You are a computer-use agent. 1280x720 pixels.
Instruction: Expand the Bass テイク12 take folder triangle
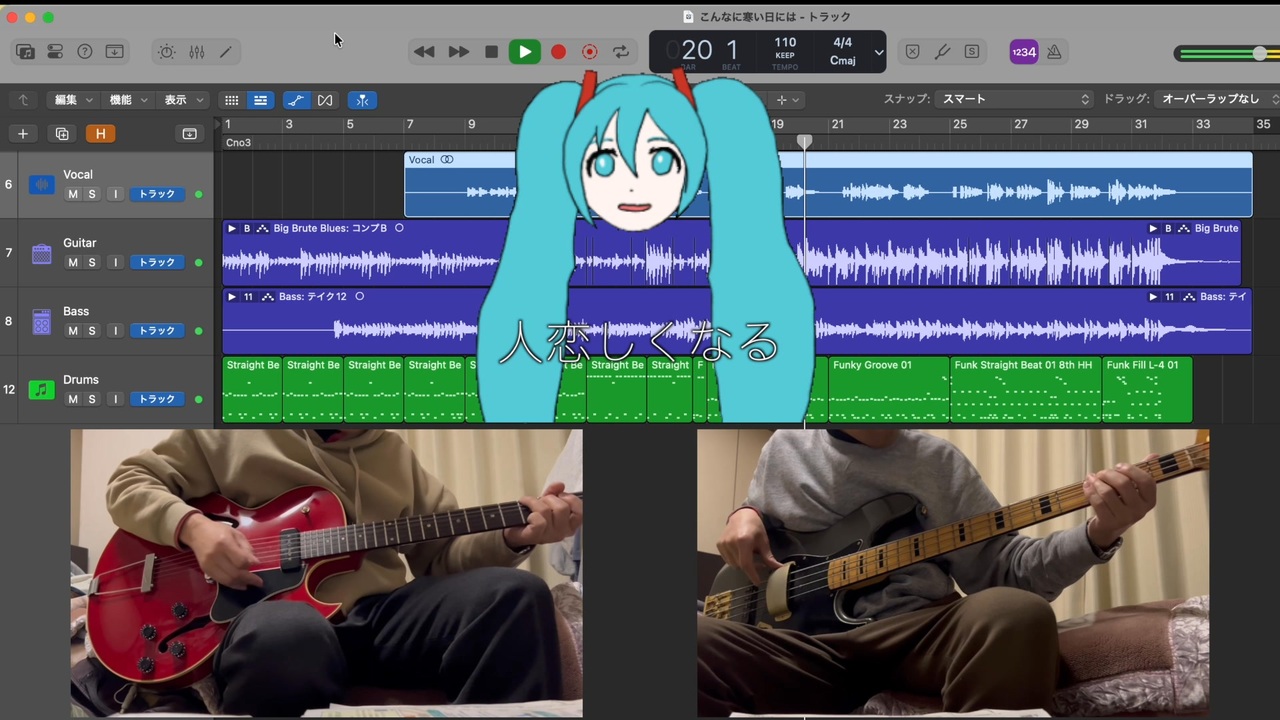click(232, 297)
